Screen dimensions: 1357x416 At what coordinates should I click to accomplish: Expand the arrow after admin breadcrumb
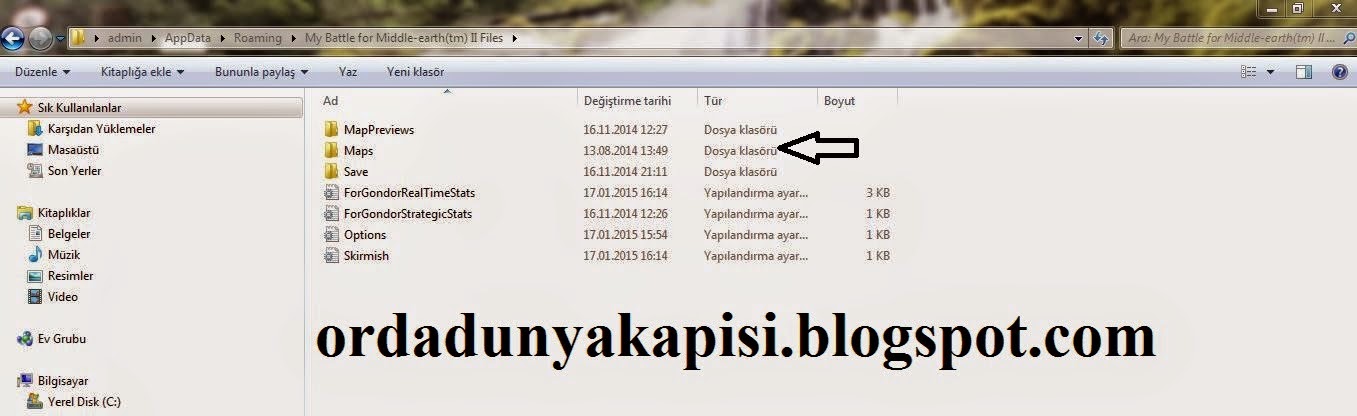(153, 39)
